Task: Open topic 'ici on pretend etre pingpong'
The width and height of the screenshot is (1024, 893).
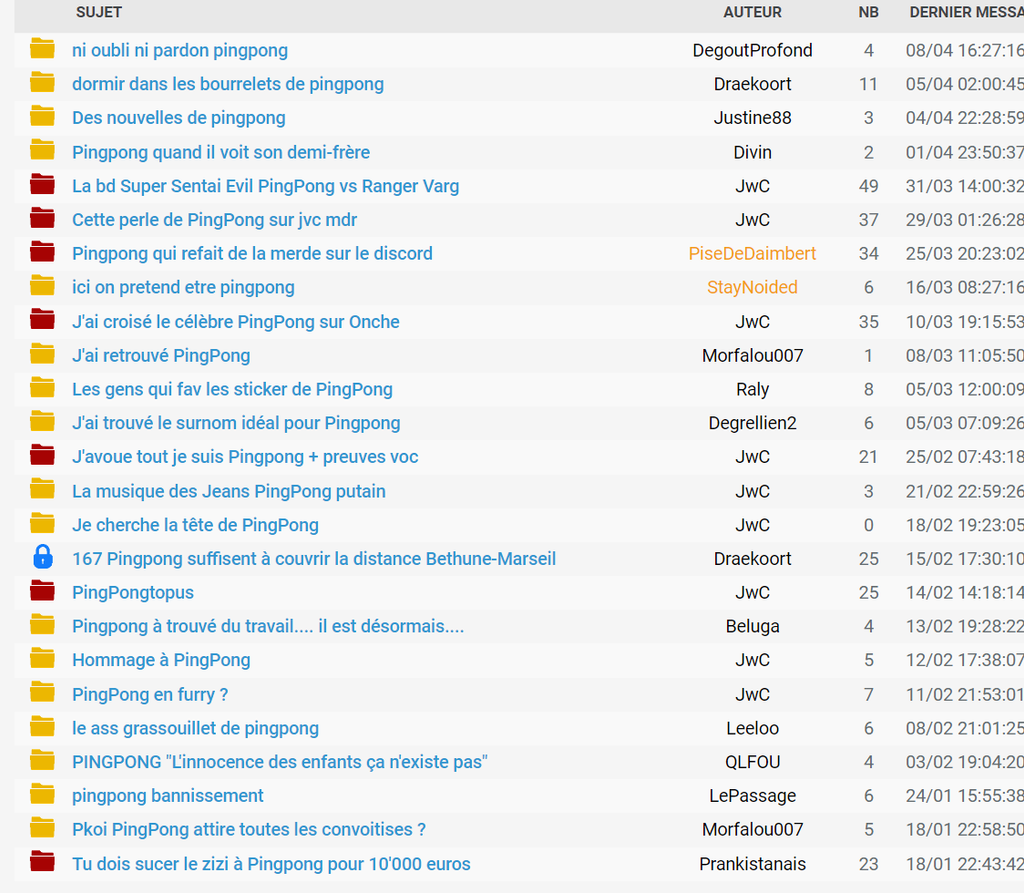Action: [x=183, y=287]
